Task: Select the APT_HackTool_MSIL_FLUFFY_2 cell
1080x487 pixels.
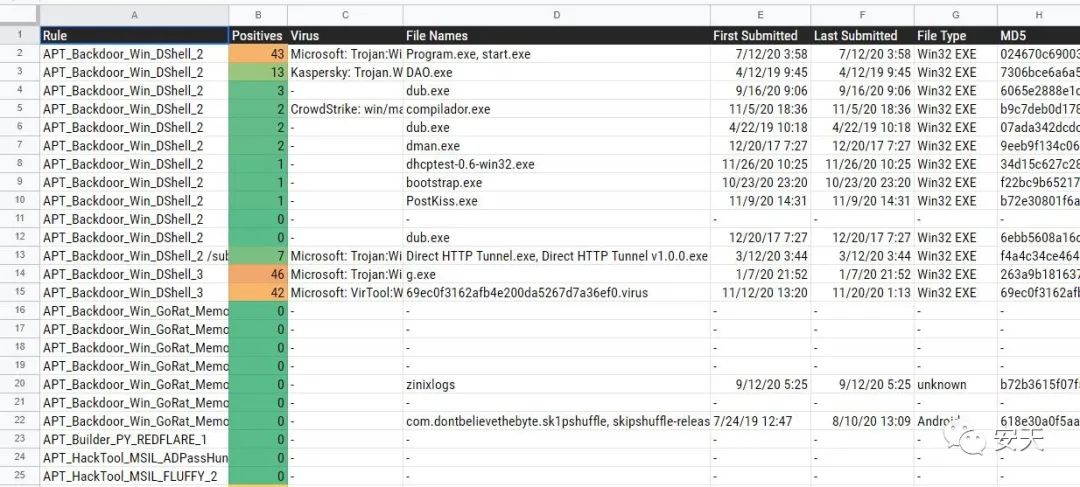Action: (x=134, y=476)
